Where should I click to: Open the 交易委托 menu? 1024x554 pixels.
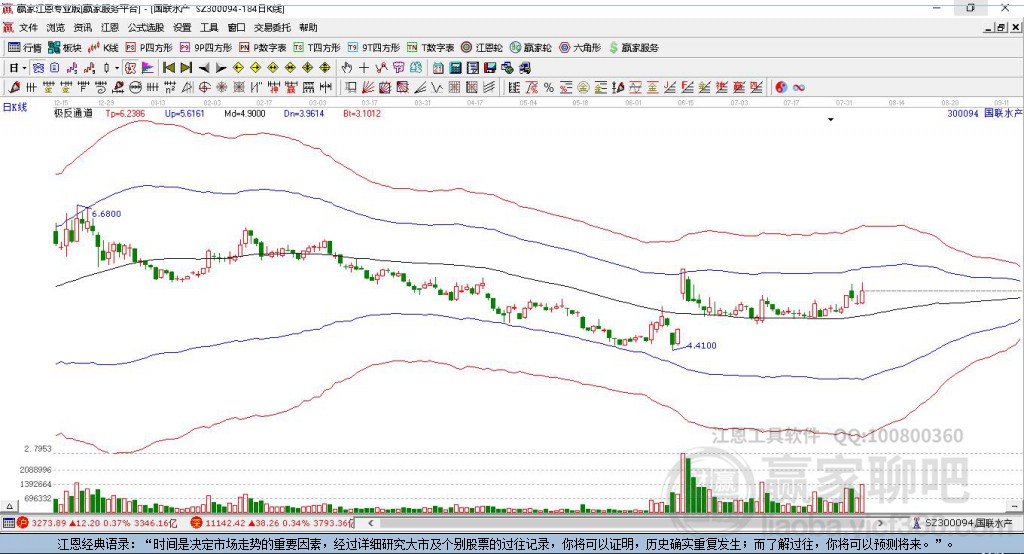[x=272, y=27]
